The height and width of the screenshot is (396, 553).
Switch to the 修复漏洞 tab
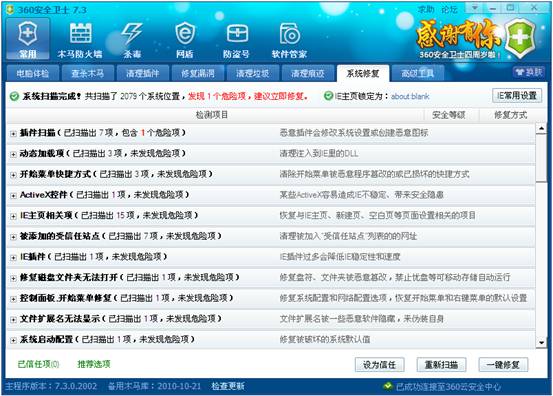coord(198,73)
